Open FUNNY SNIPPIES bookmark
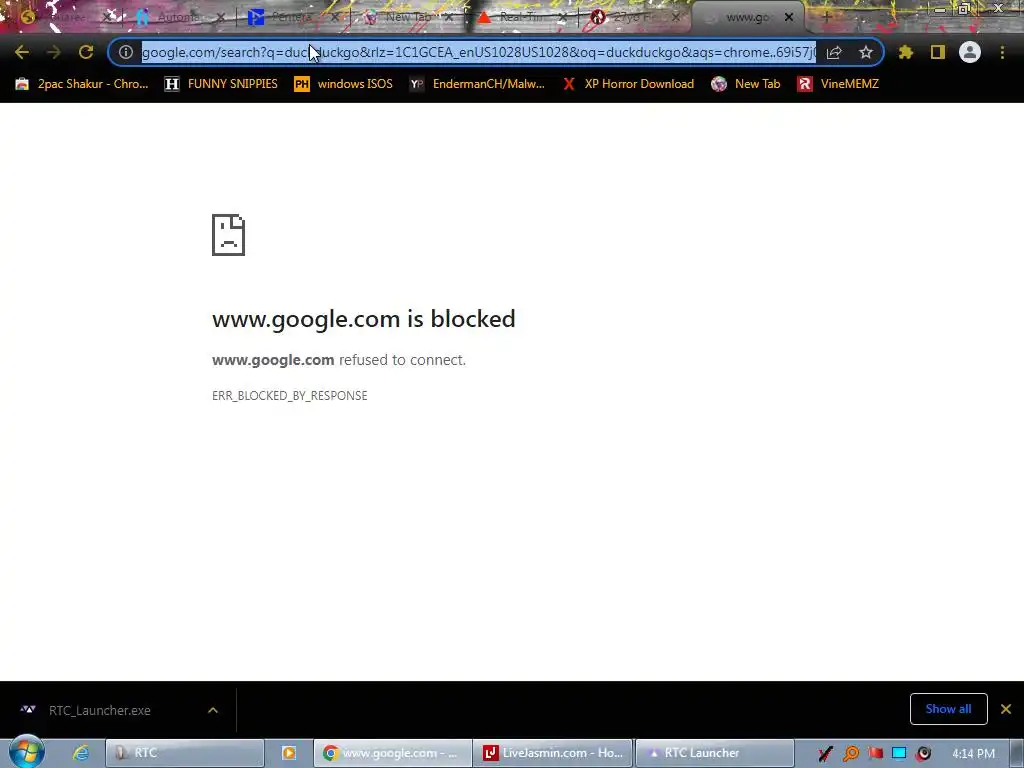The height and width of the screenshot is (768, 1024). point(221,84)
